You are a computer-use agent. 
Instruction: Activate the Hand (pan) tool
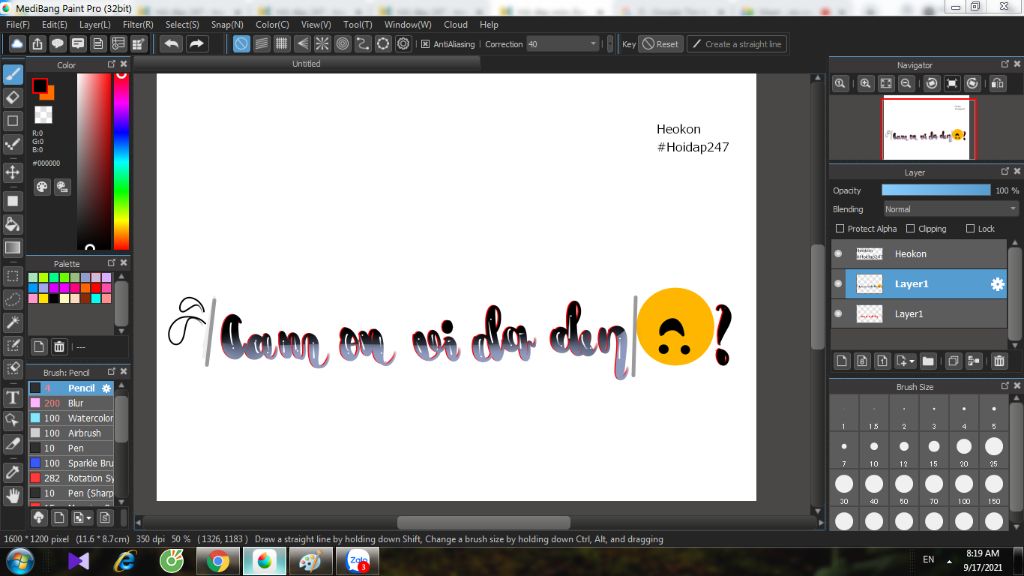tap(13, 495)
